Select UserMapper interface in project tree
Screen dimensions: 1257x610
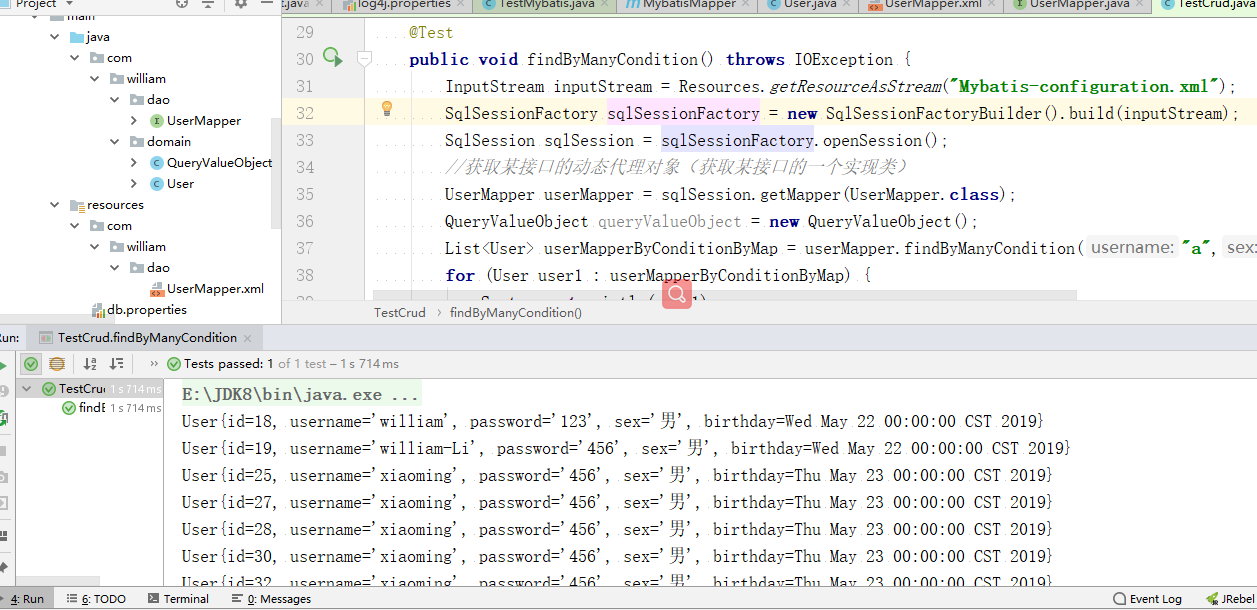[195, 121]
